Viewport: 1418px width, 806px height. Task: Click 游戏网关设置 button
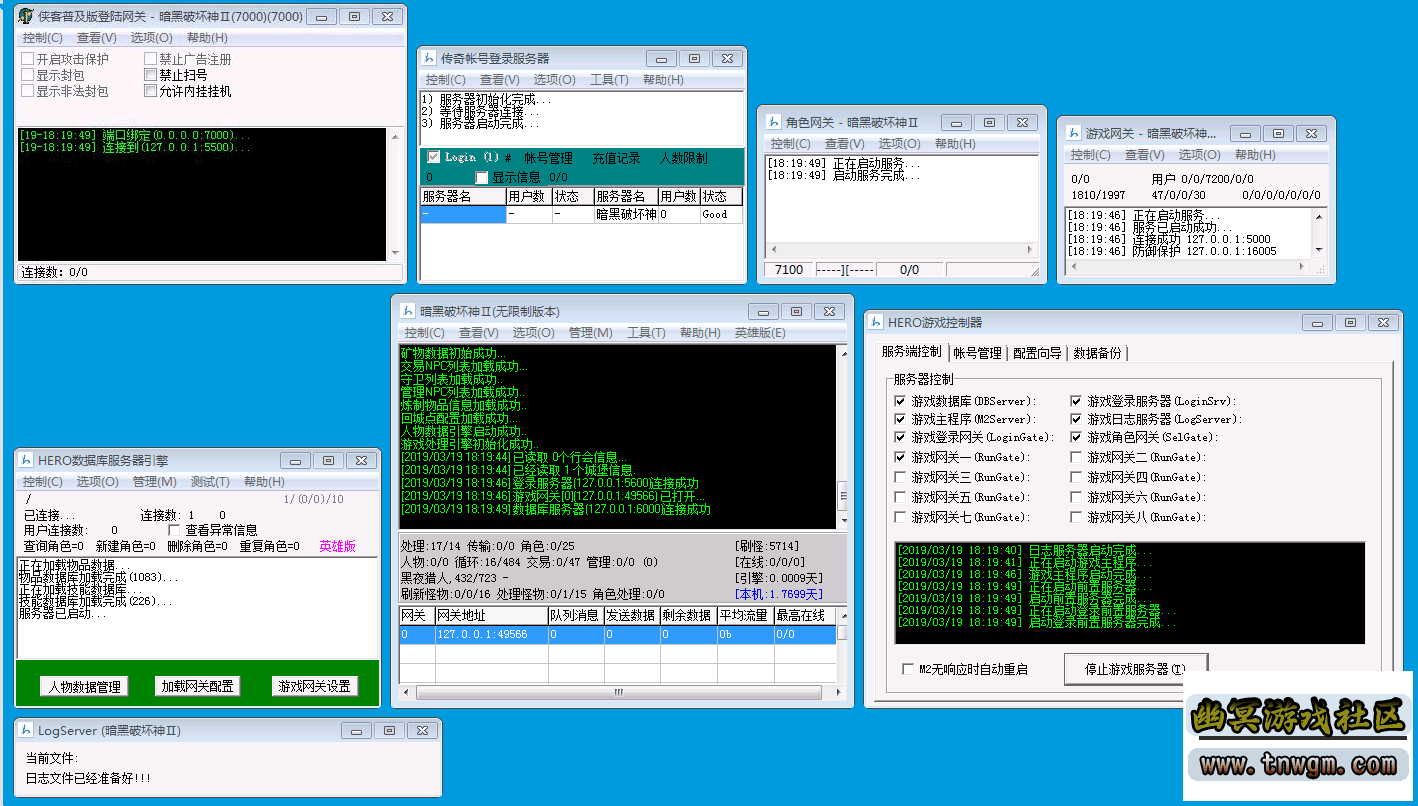315,686
